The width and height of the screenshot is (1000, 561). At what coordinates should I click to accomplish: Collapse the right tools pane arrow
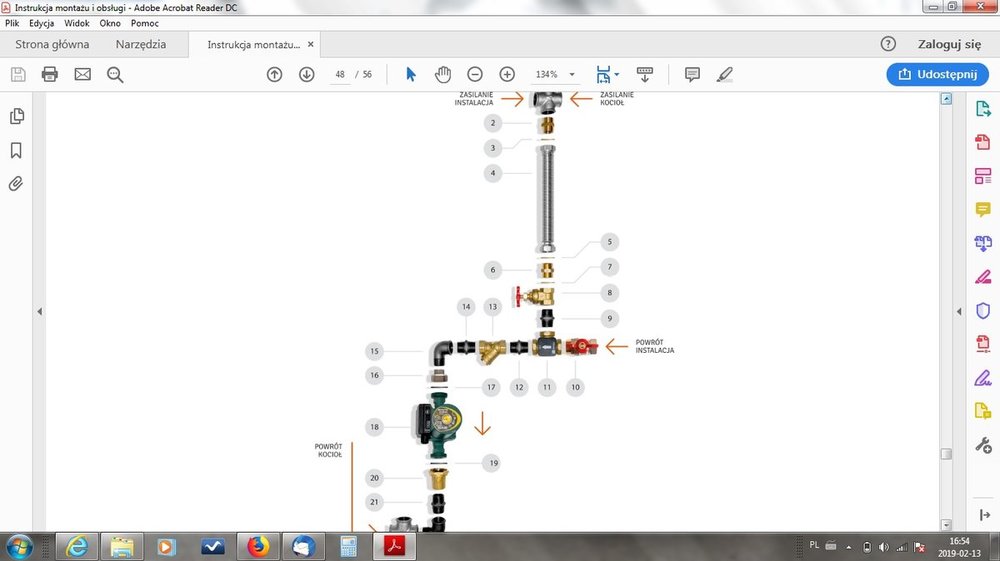[960, 312]
